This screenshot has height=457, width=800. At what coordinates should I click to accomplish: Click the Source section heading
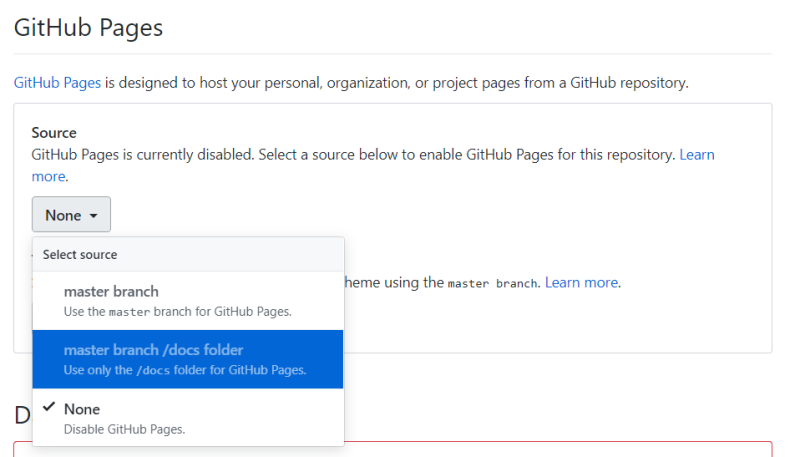click(x=54, y=133)
